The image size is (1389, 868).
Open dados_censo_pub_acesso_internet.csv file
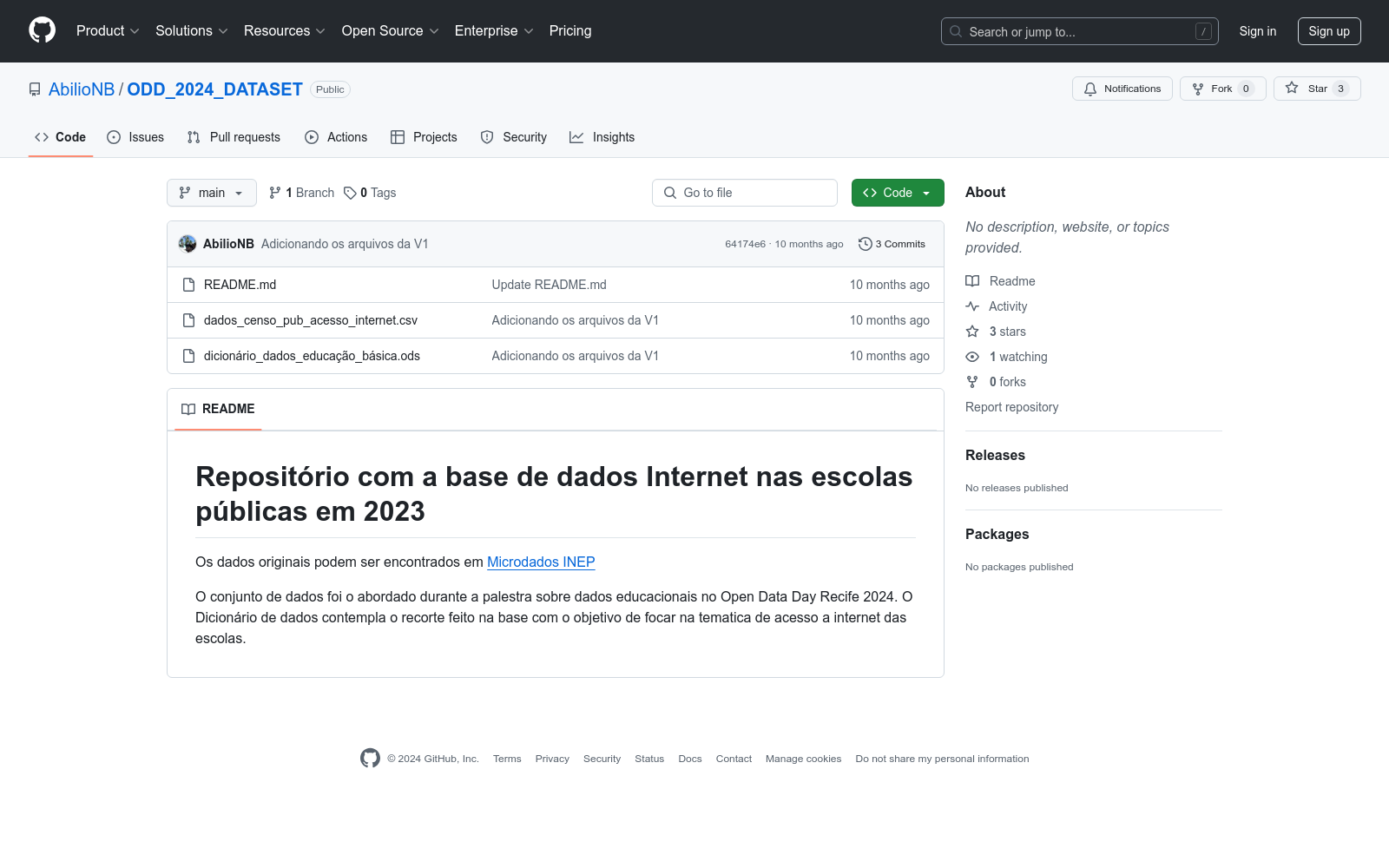pos(311,320)
